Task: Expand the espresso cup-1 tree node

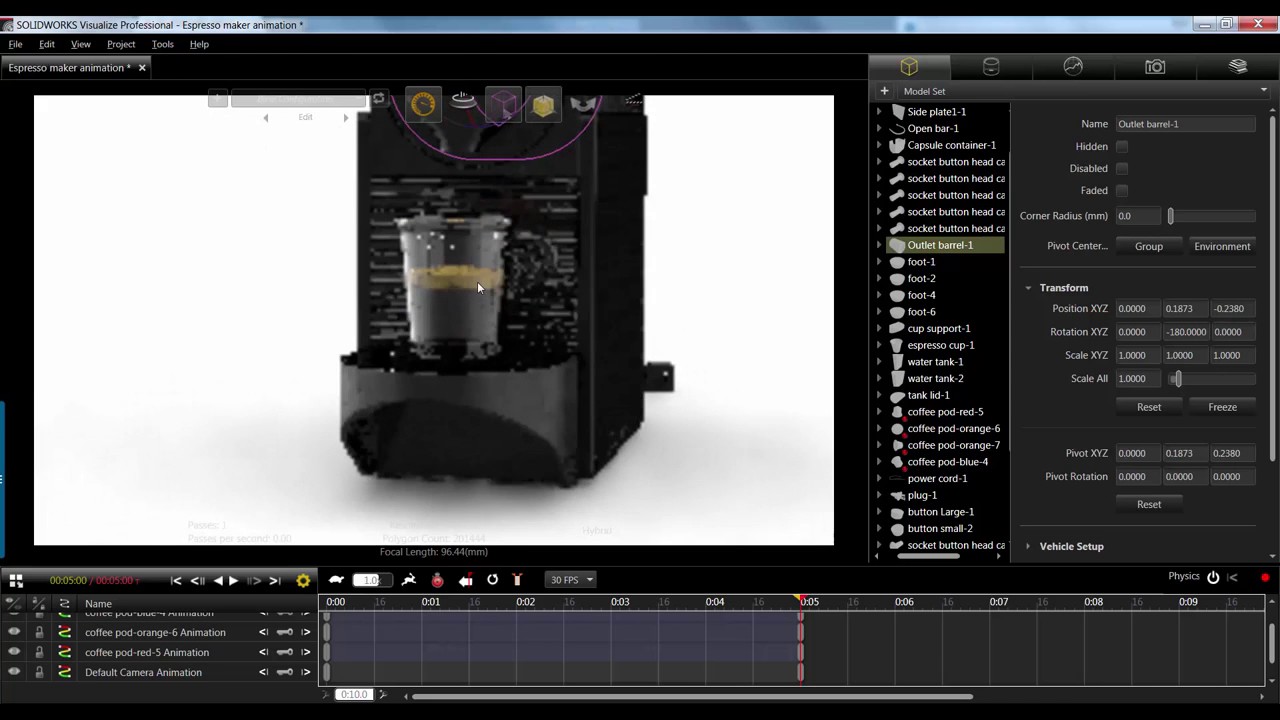Action: click(879, 345)
